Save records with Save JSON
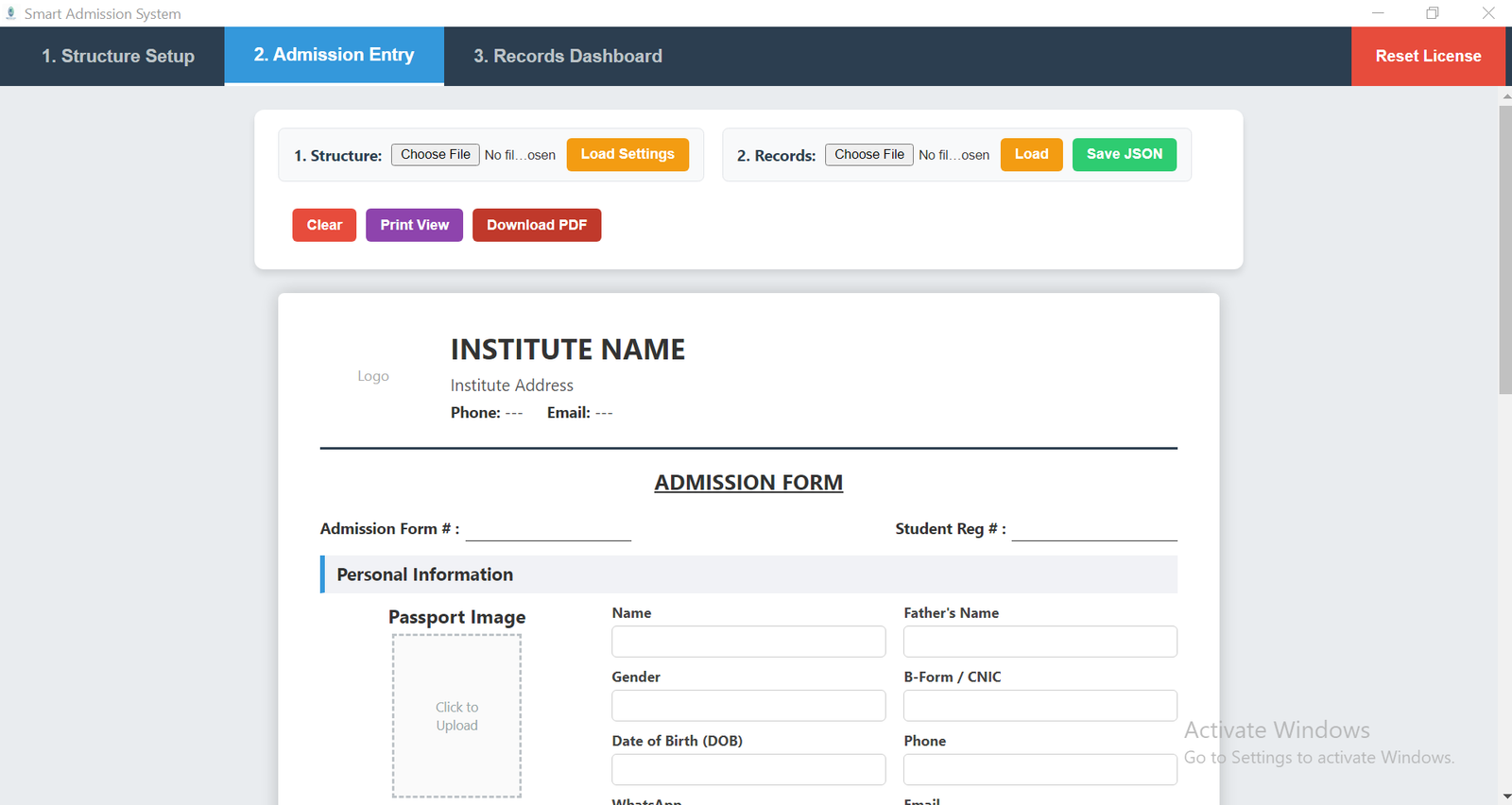1512x805 pixels. point(1124,155)
